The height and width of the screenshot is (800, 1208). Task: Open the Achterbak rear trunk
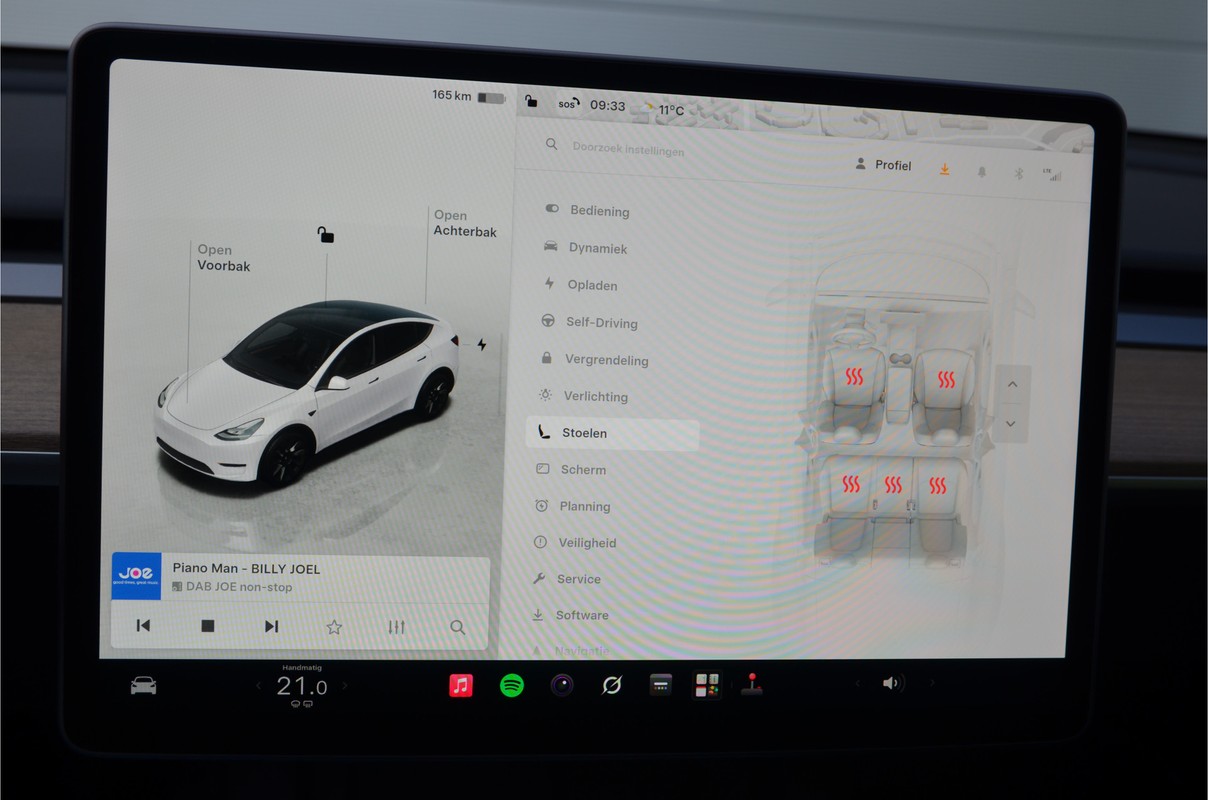point(464,223)
